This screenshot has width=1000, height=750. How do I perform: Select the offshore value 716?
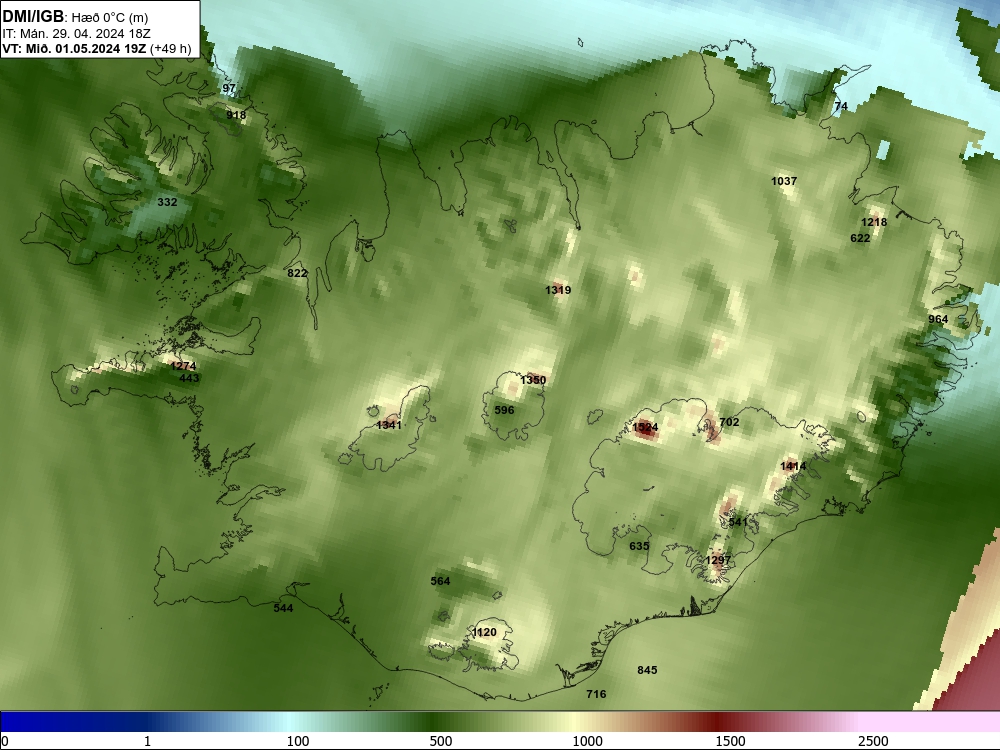(x=596, y=694)
